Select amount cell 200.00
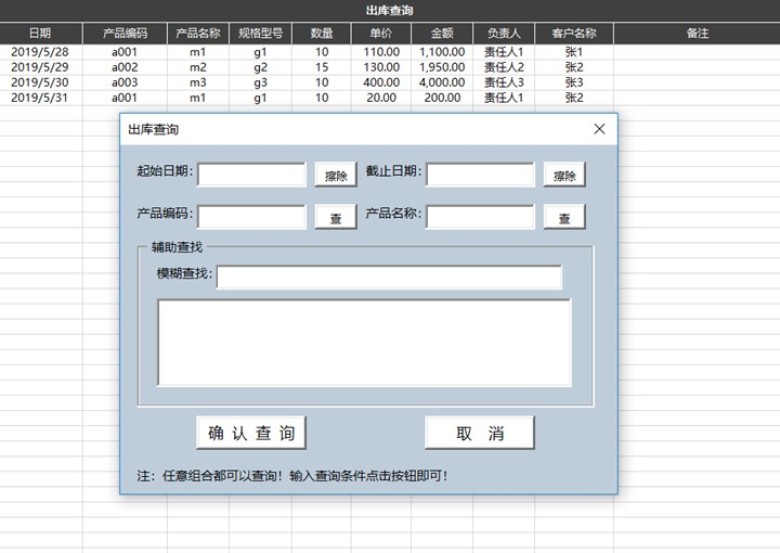The height and width of the screenshot is (553, 780). [x=442, y=97]
